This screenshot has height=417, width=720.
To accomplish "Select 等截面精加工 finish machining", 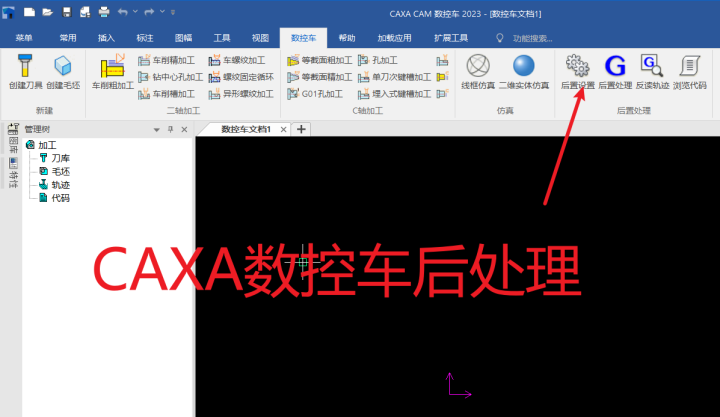I will coord(320,77).
